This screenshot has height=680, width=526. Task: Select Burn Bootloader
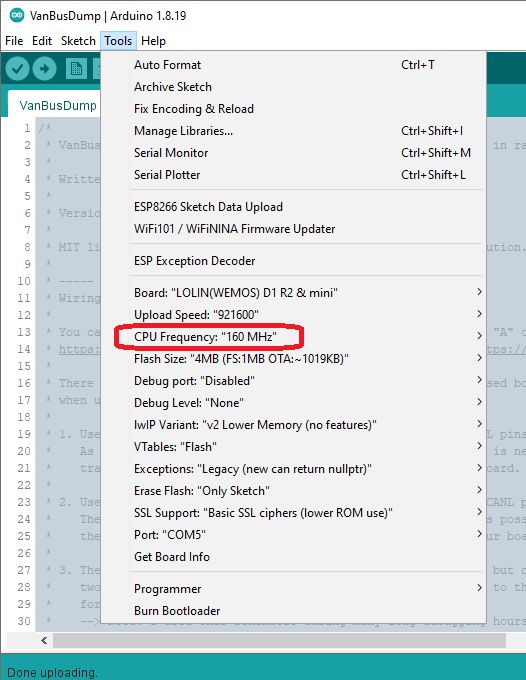pyautogui.click(x=293, y=611)
